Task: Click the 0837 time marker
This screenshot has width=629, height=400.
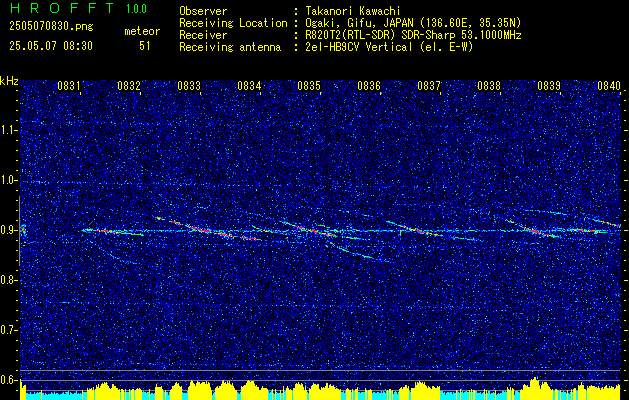Action: (429, 85)
